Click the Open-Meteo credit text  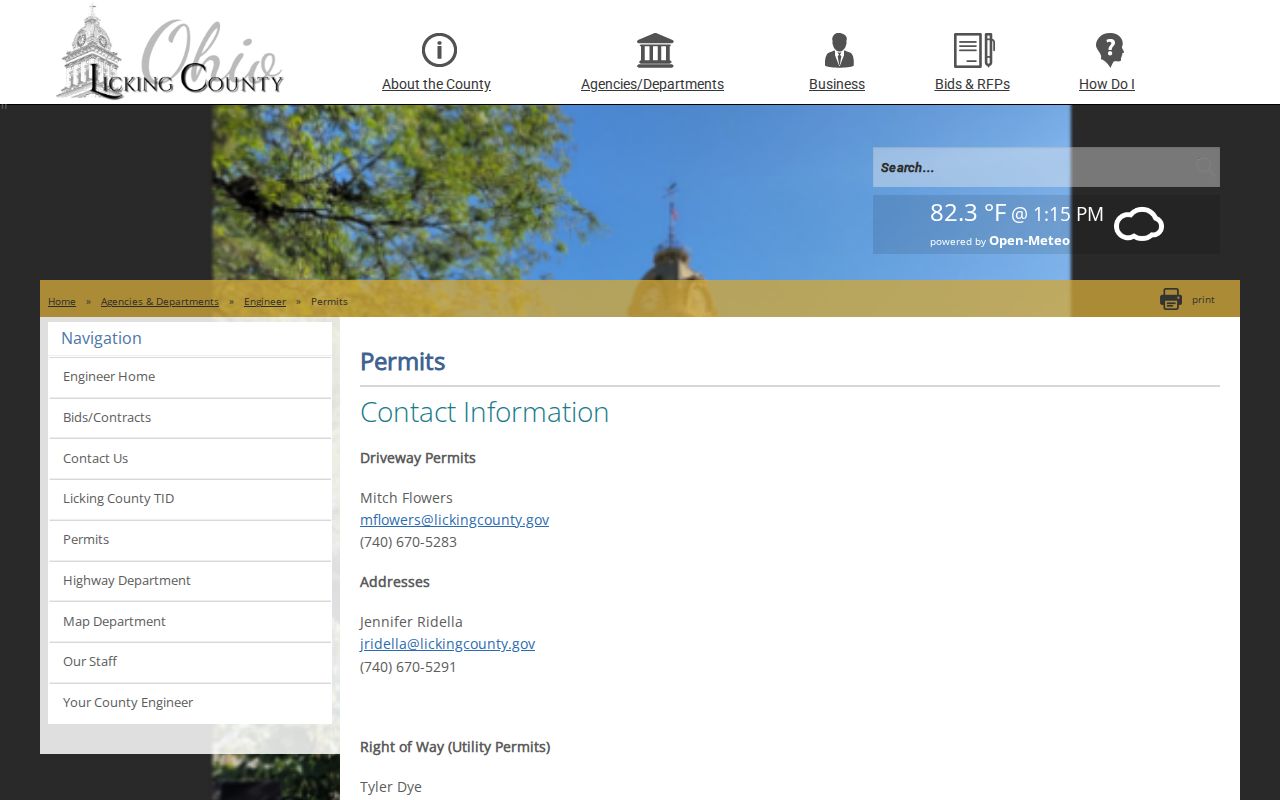pyautogui.click(x=1029, y=241)
